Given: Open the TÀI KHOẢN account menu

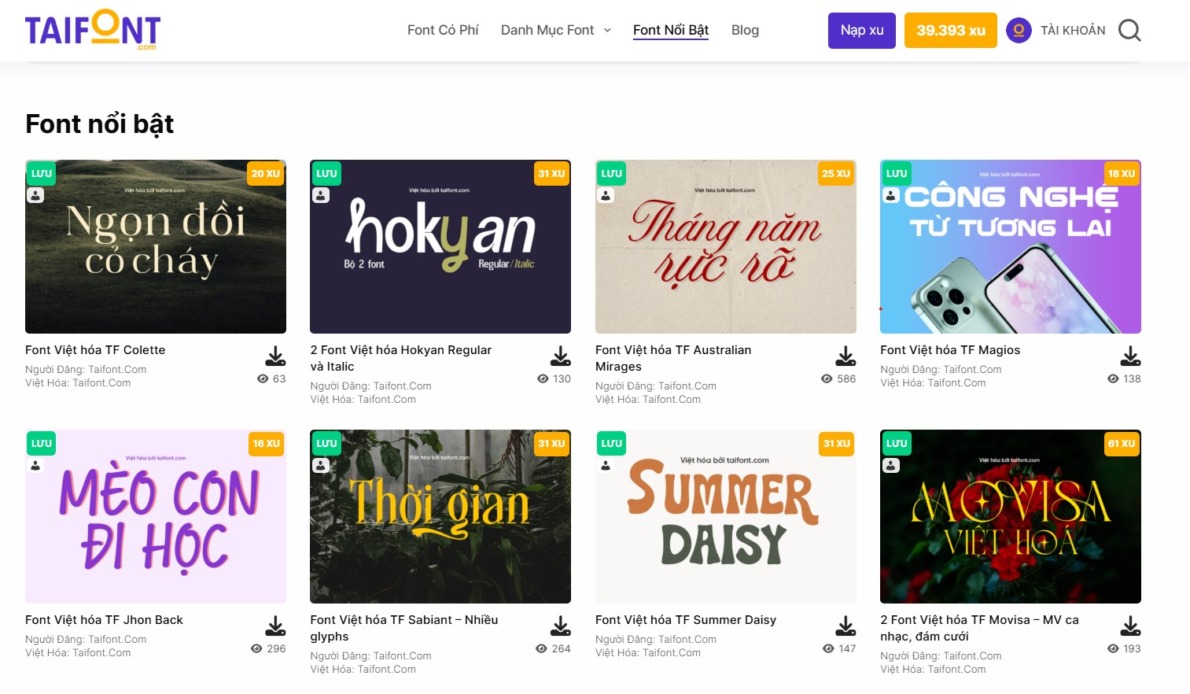Looking at the screenshot, I should click(1072, 30).
